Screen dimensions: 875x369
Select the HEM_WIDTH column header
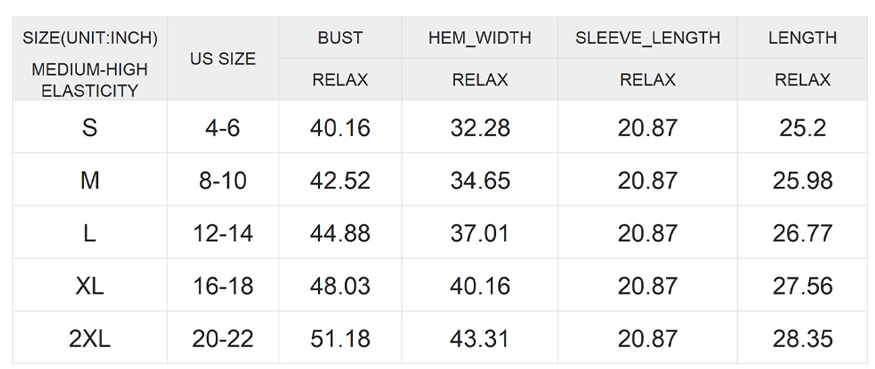tap(480, 38)
